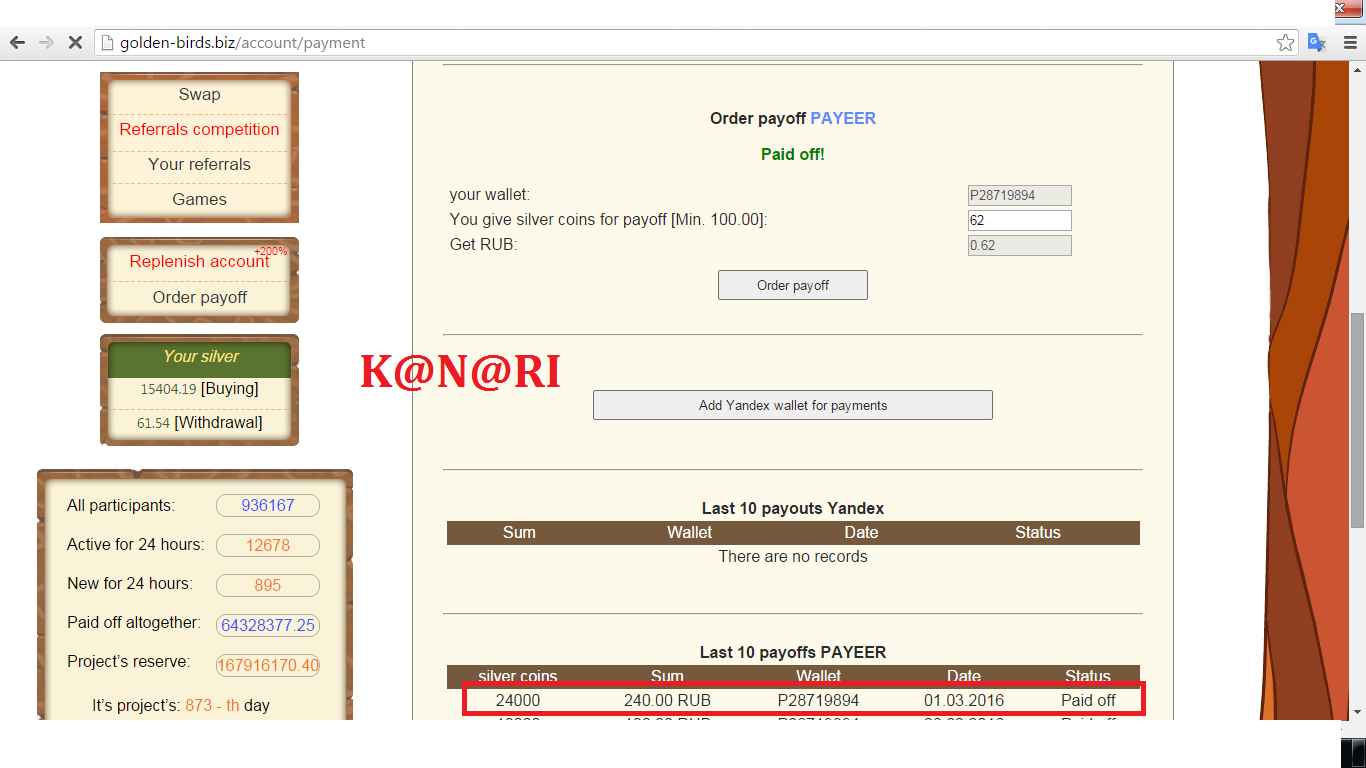Click the PAYEER link in heading
Image resolution: width=1366 pixels, height=768 pixels.
(x=843, y=118)
